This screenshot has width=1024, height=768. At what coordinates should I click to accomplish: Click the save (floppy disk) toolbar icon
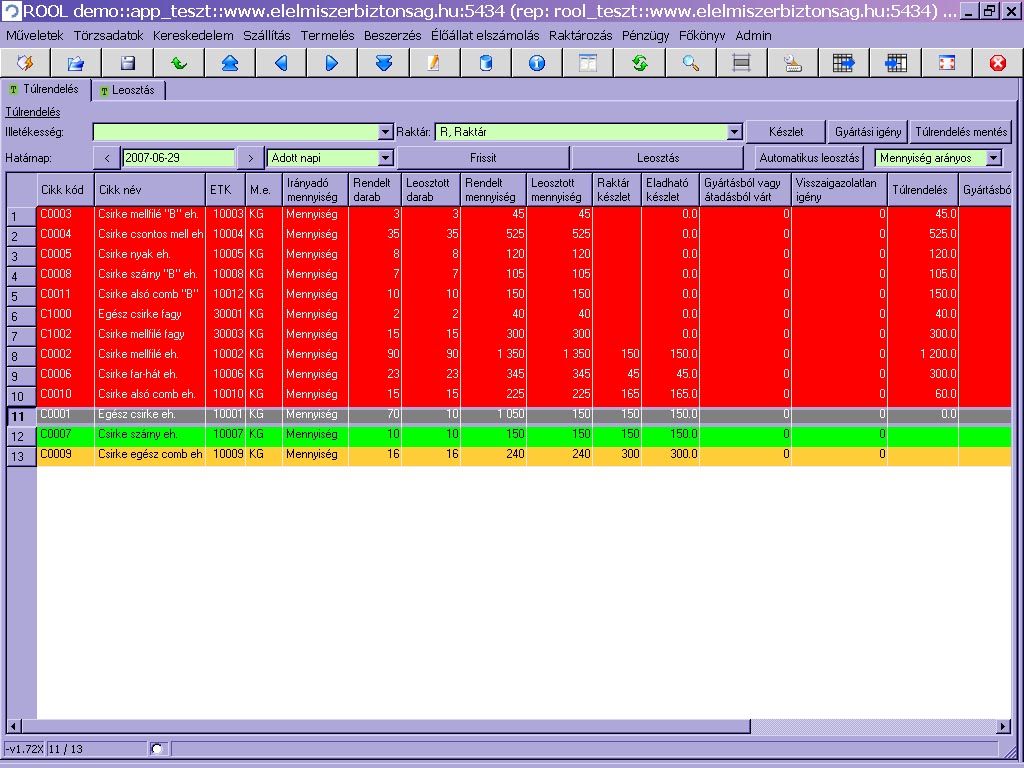click(128, 63)
